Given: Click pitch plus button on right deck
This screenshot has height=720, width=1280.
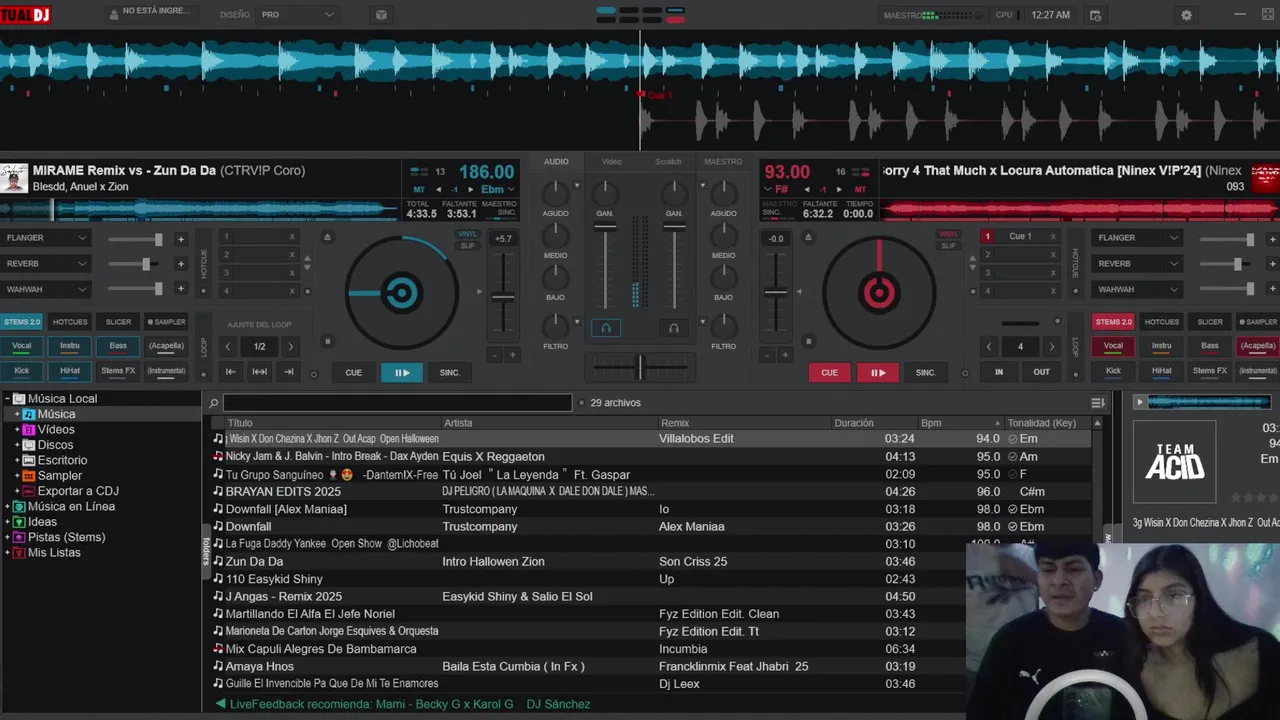Looking at the screenshot, I should click(x=785, y=355).
